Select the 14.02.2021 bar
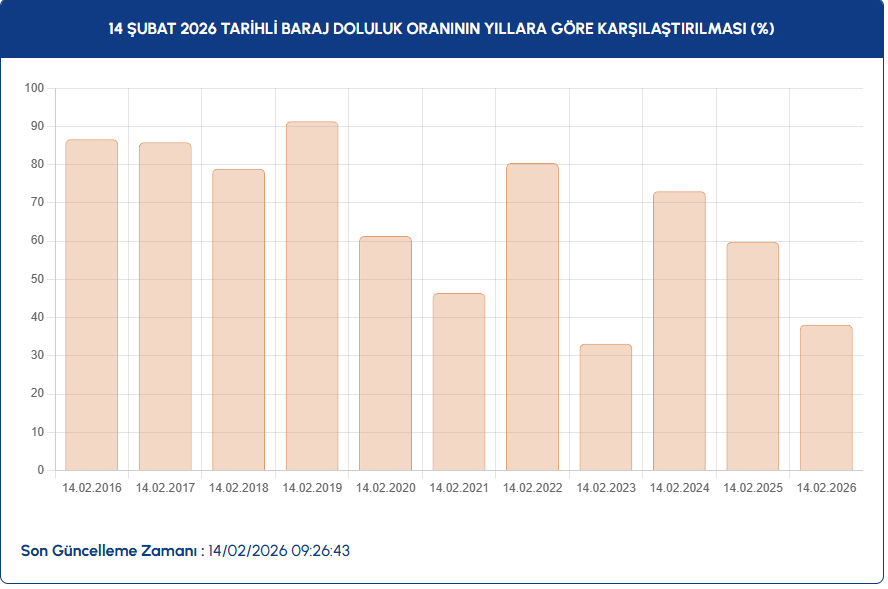 [459, 382]
